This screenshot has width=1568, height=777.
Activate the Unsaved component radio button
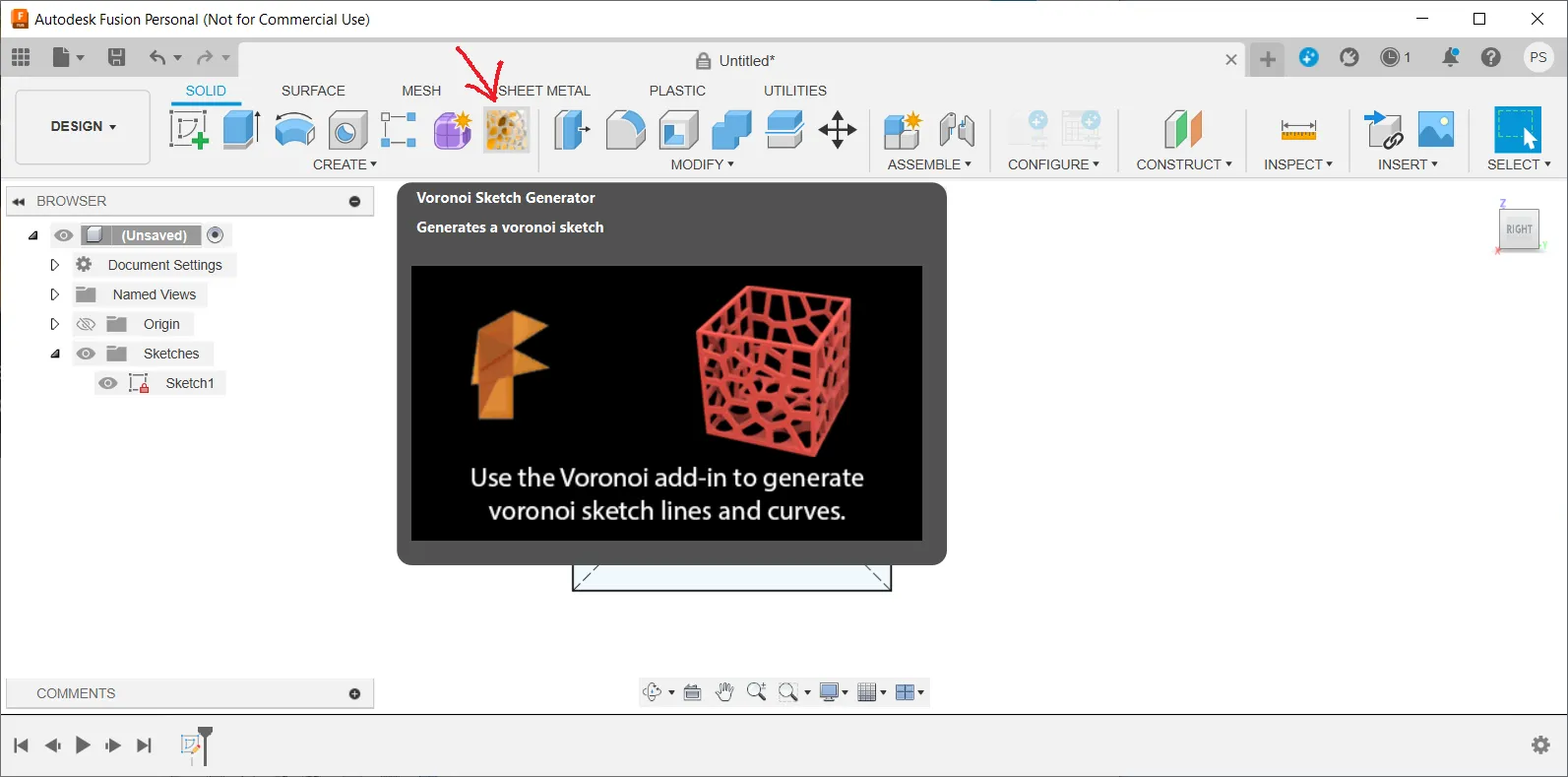coord(216,235)
